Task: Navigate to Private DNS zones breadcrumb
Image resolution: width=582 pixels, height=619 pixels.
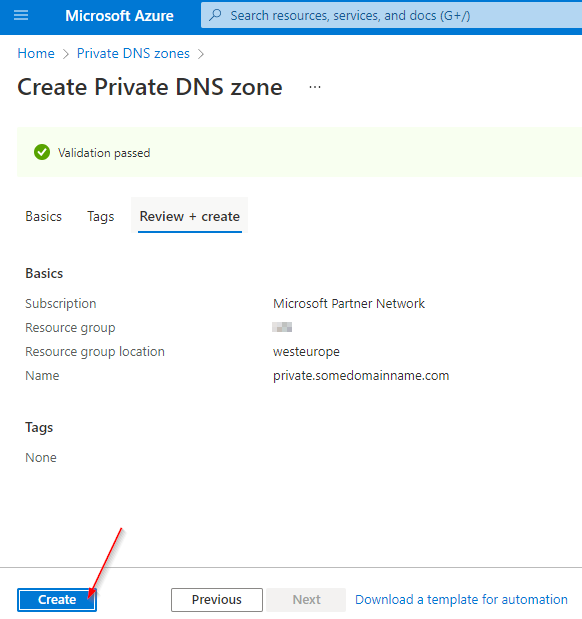Action: (133, 53)
